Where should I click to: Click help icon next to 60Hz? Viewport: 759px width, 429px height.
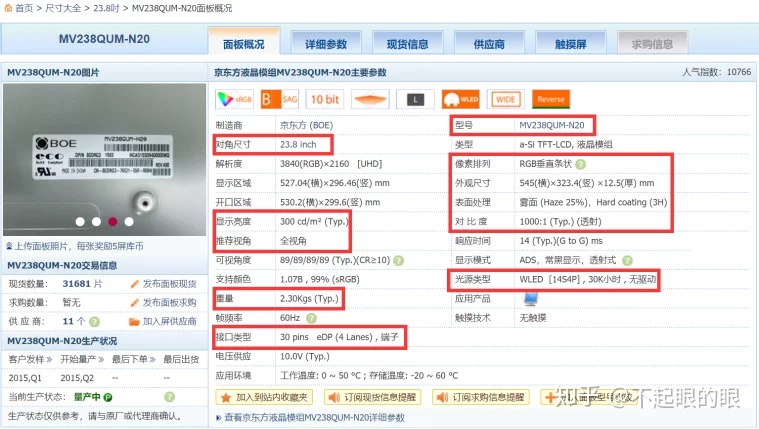(x=311, y=318)
